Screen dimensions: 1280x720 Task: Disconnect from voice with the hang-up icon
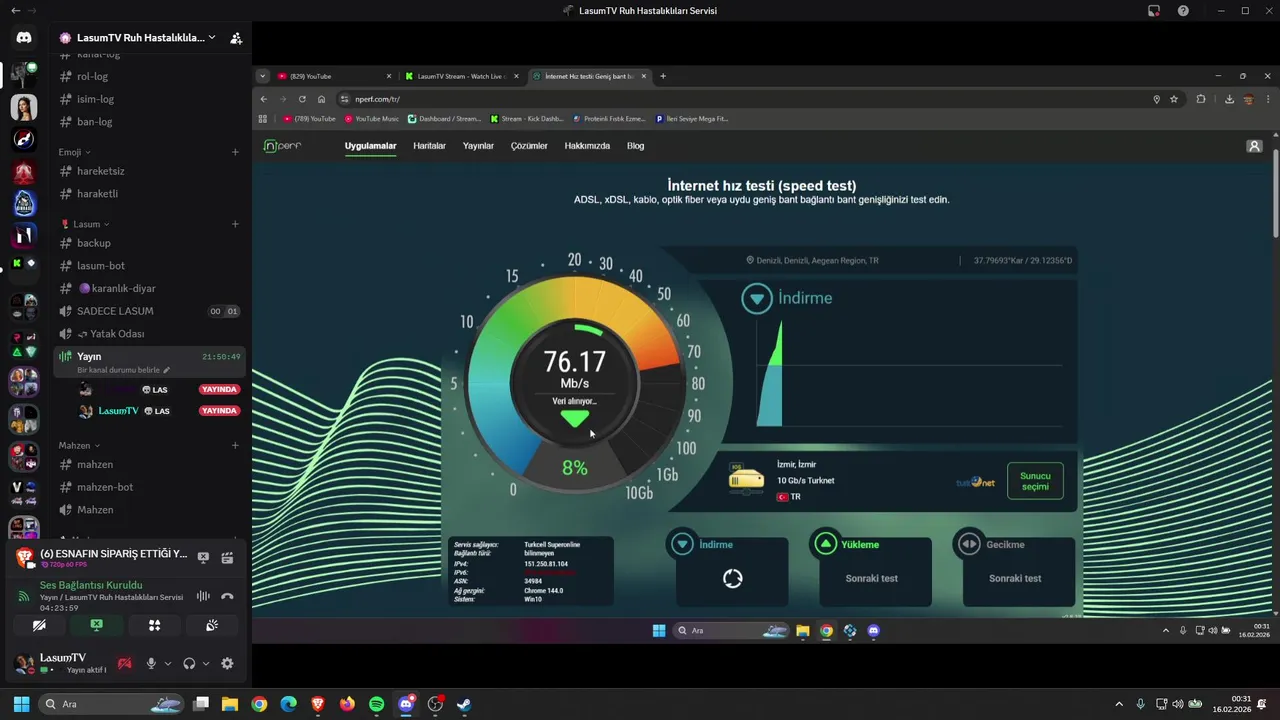point(227,596)
